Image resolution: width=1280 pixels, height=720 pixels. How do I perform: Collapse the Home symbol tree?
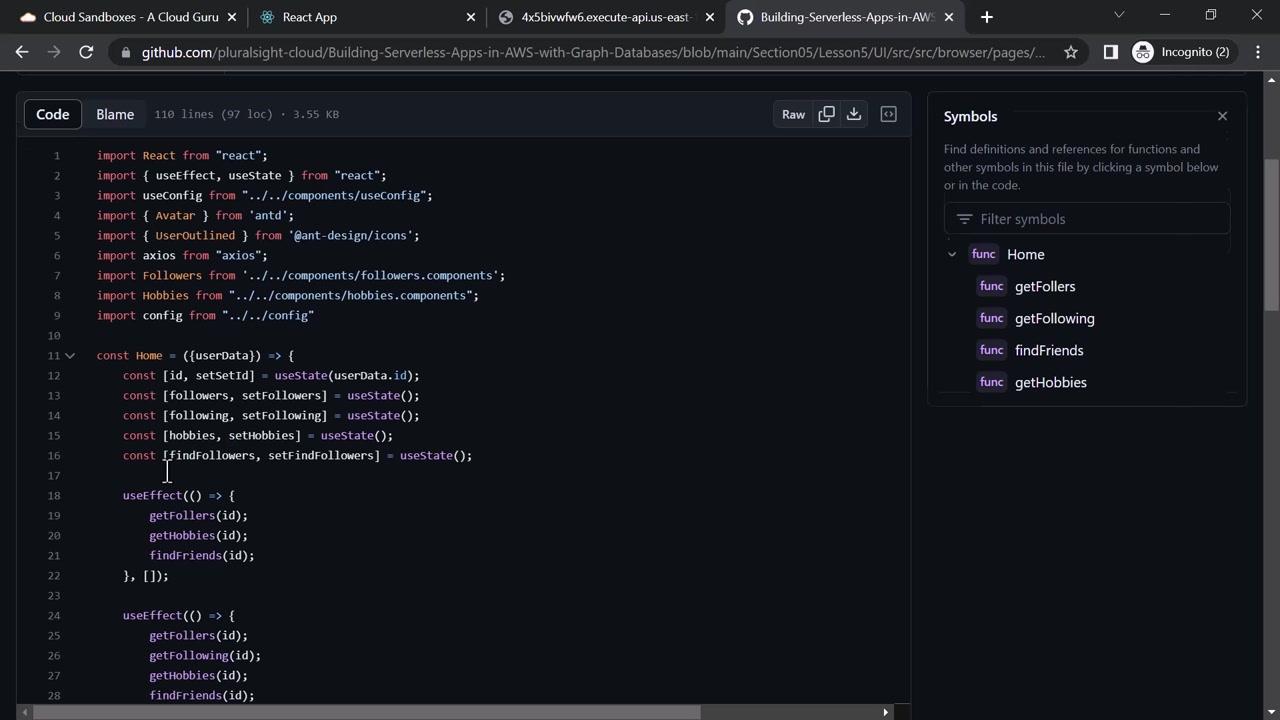point(952,254)
